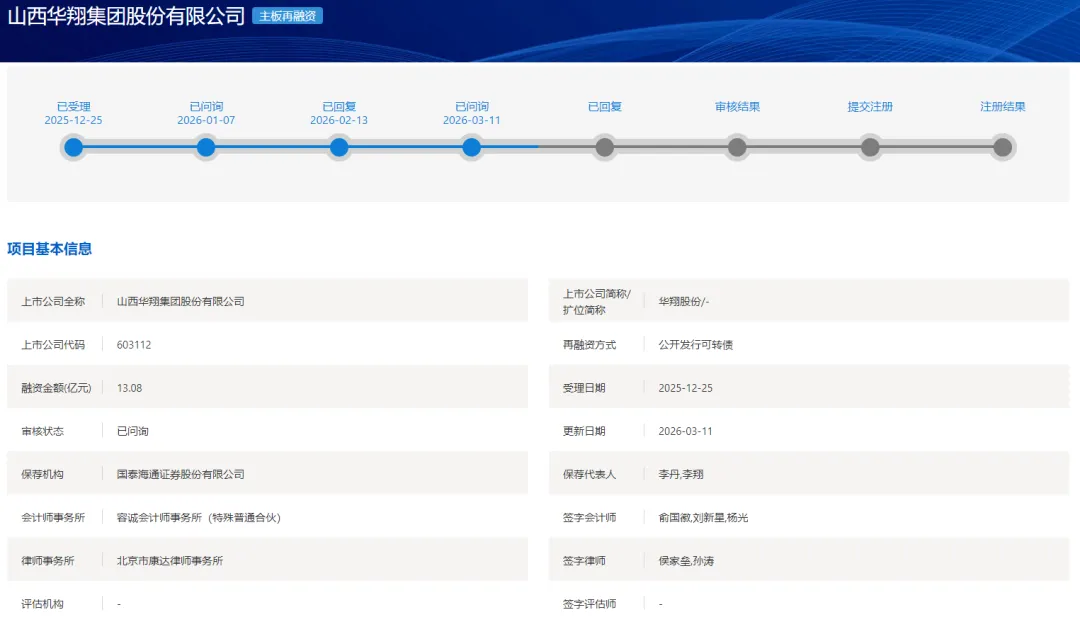Click the 山西华翔集团股份有限公司 page title
This screenshot has height=639, width=1080.
pyautogui.click(x=126, y=16)
